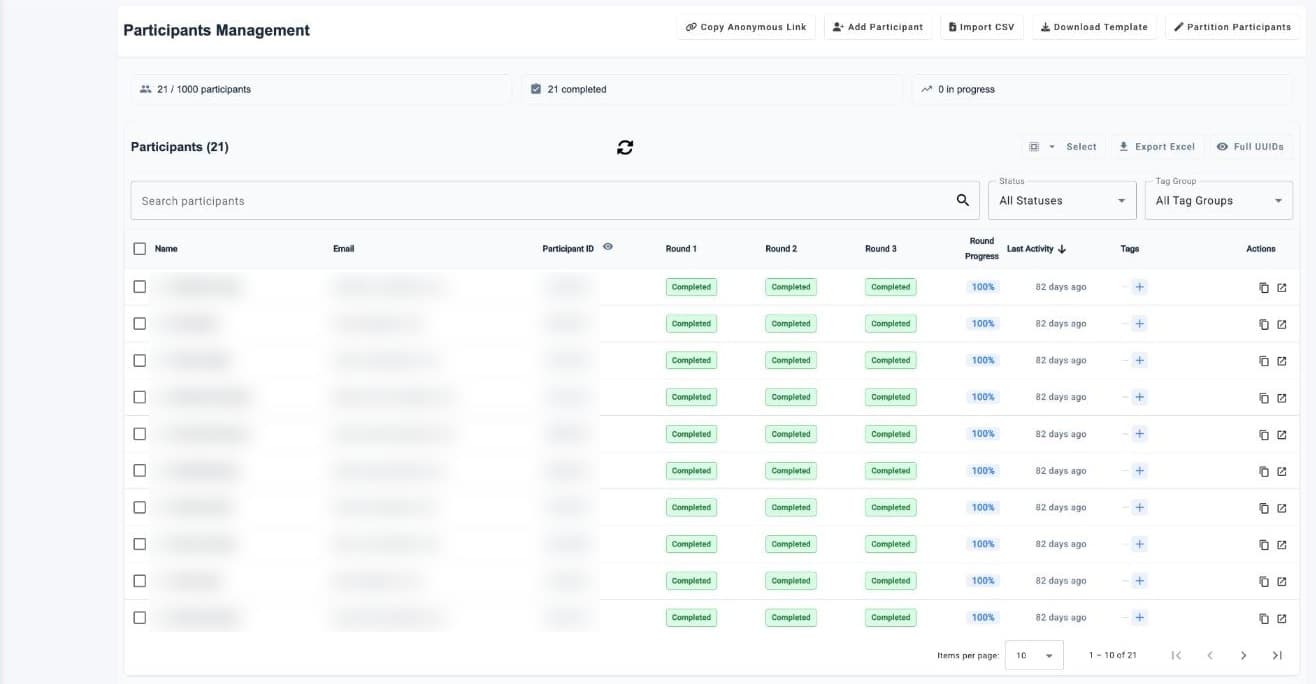Tick the checkbox of the first participant row
The image size is (1316, 684).
pyautogui.click(x=139, y=287)
